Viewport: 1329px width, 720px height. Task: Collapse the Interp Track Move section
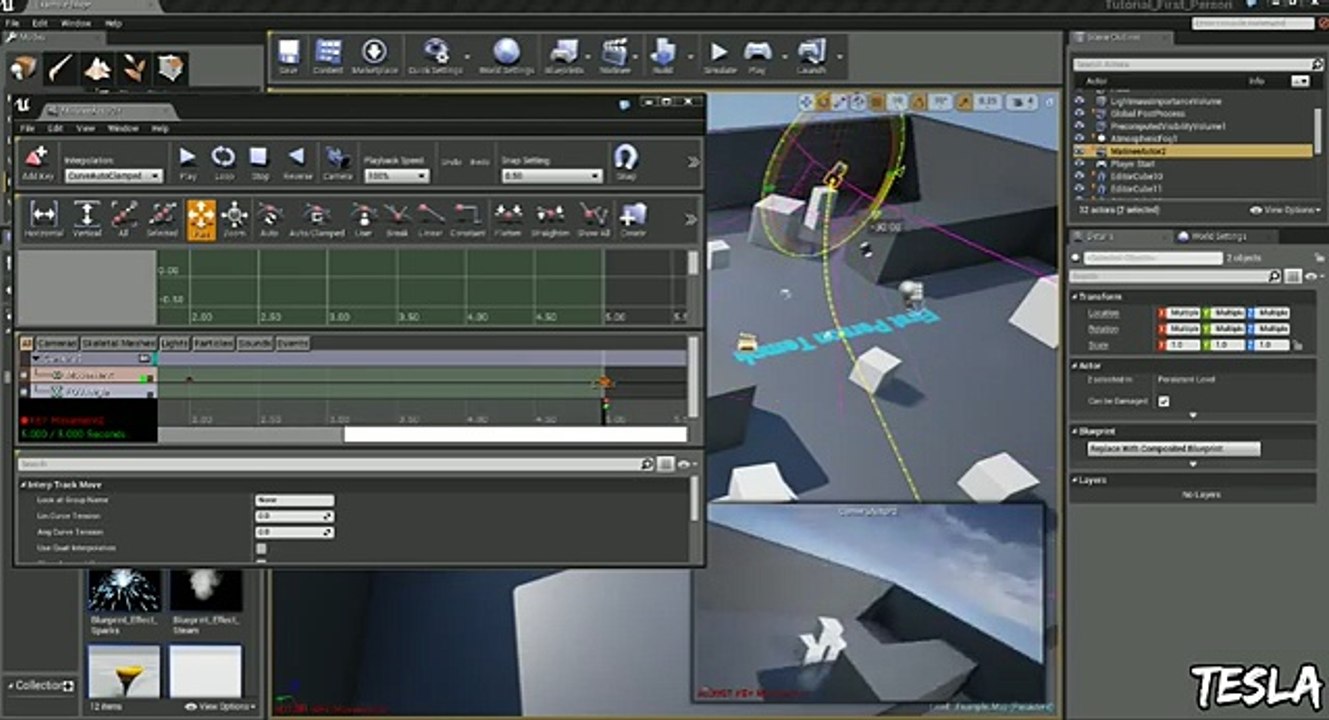(x=22, y=484)
